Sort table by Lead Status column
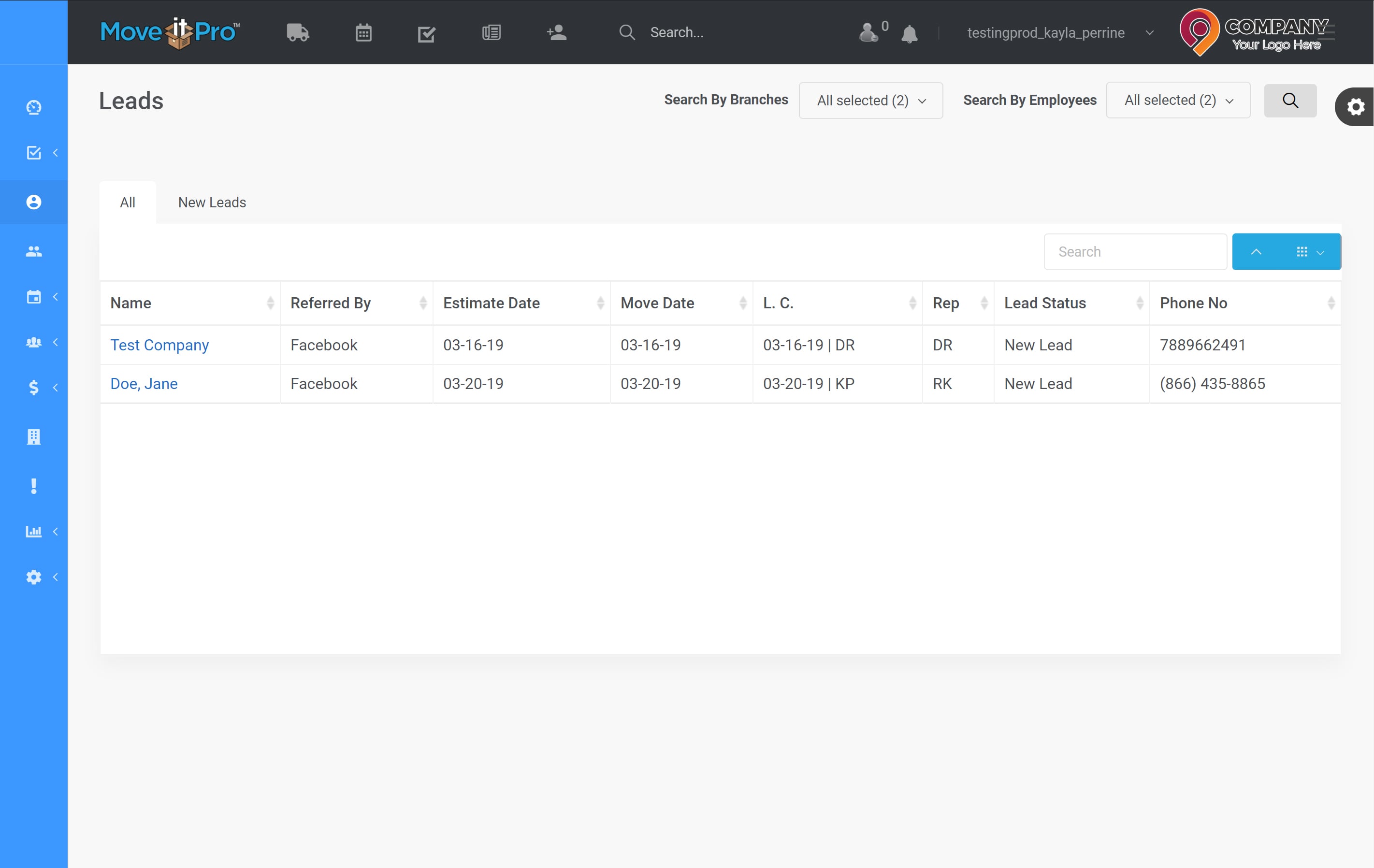This screenshot has width=1374, height=868. 1071,303
